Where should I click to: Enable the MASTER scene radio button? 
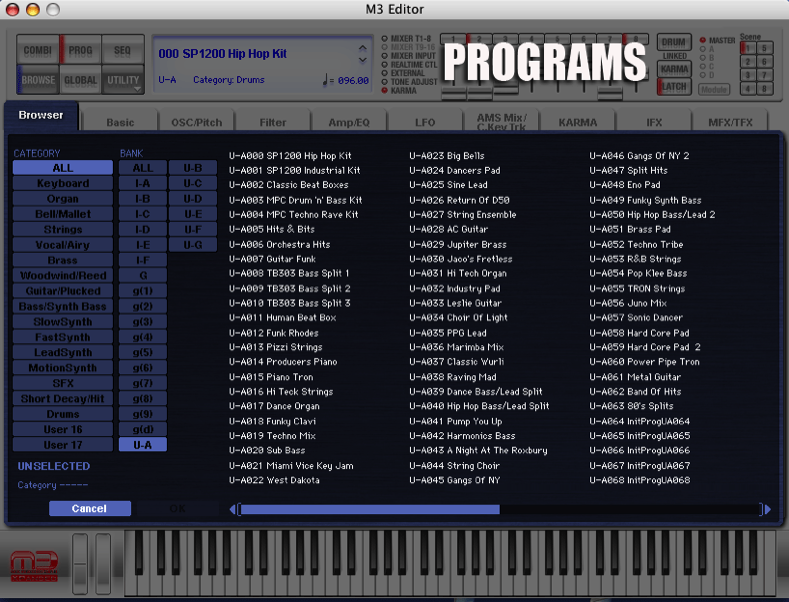(x=702, y=40)
